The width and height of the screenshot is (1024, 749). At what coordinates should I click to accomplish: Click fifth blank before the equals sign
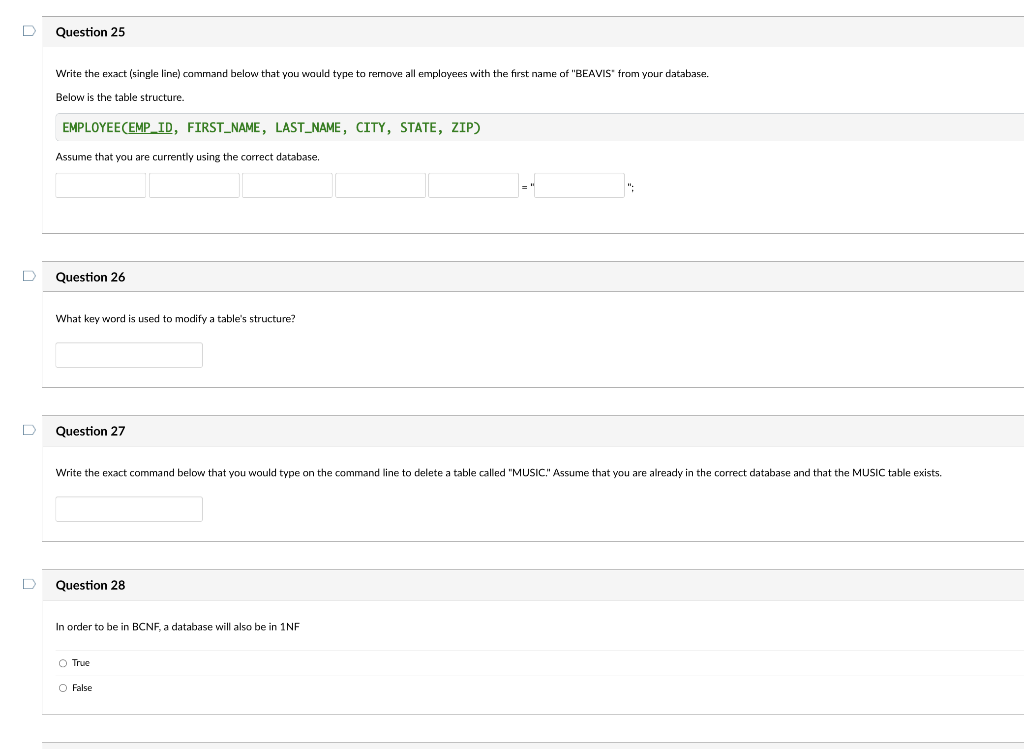tap(473, 185)
